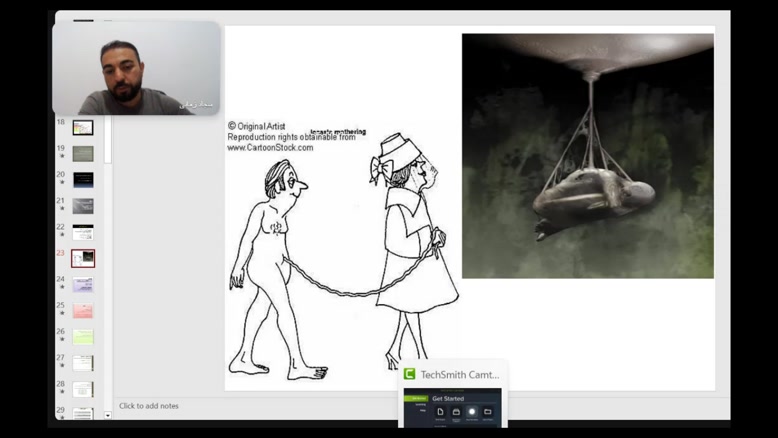Trigger animation star icon under slide 28
This screenshot has width=778, height=438.
click(x=62, y=393)
